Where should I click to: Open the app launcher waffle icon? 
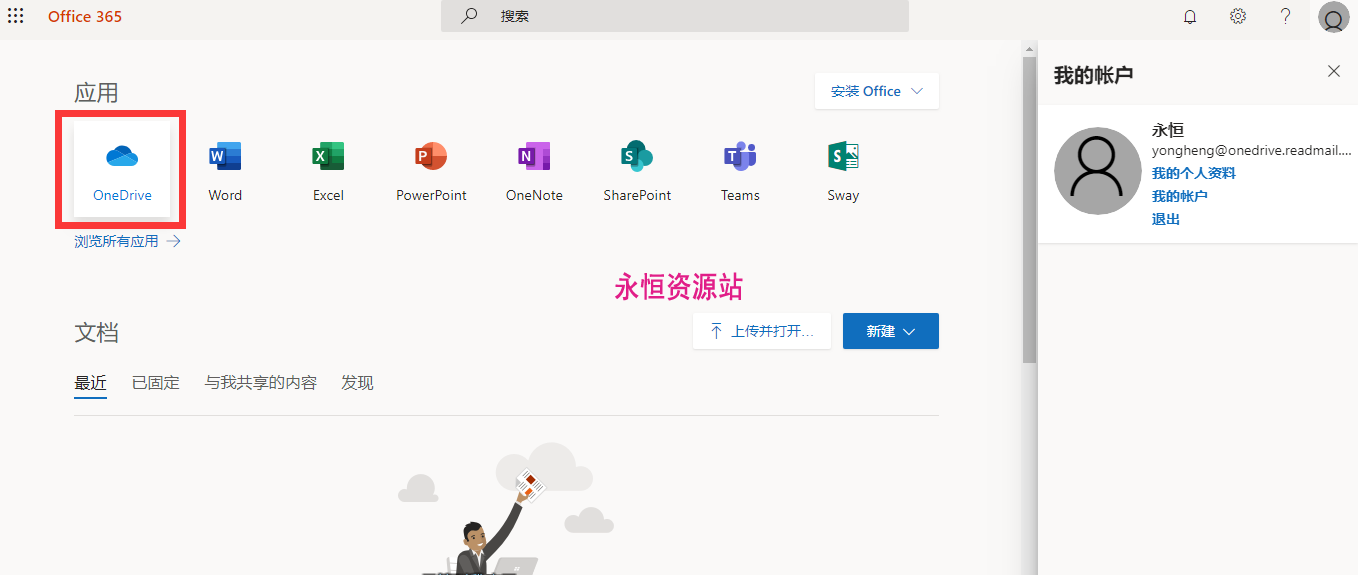(16, 17)
